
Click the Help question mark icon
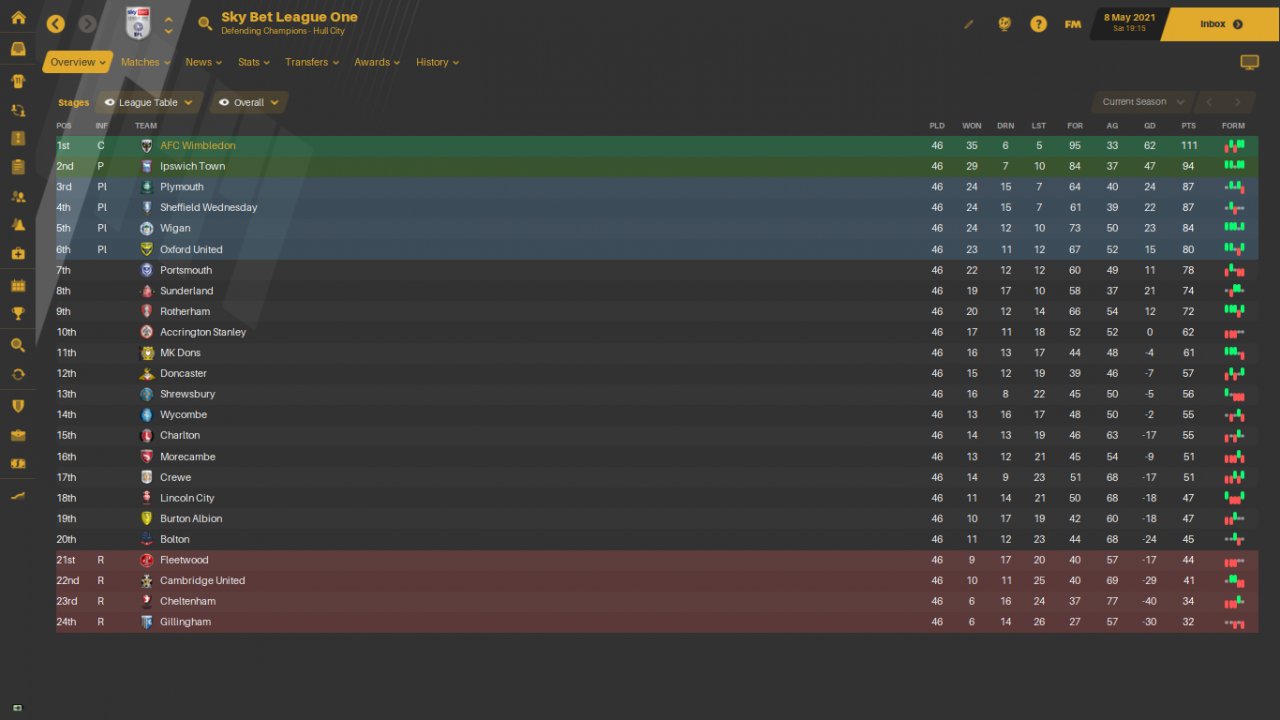tap(1038, 24)
